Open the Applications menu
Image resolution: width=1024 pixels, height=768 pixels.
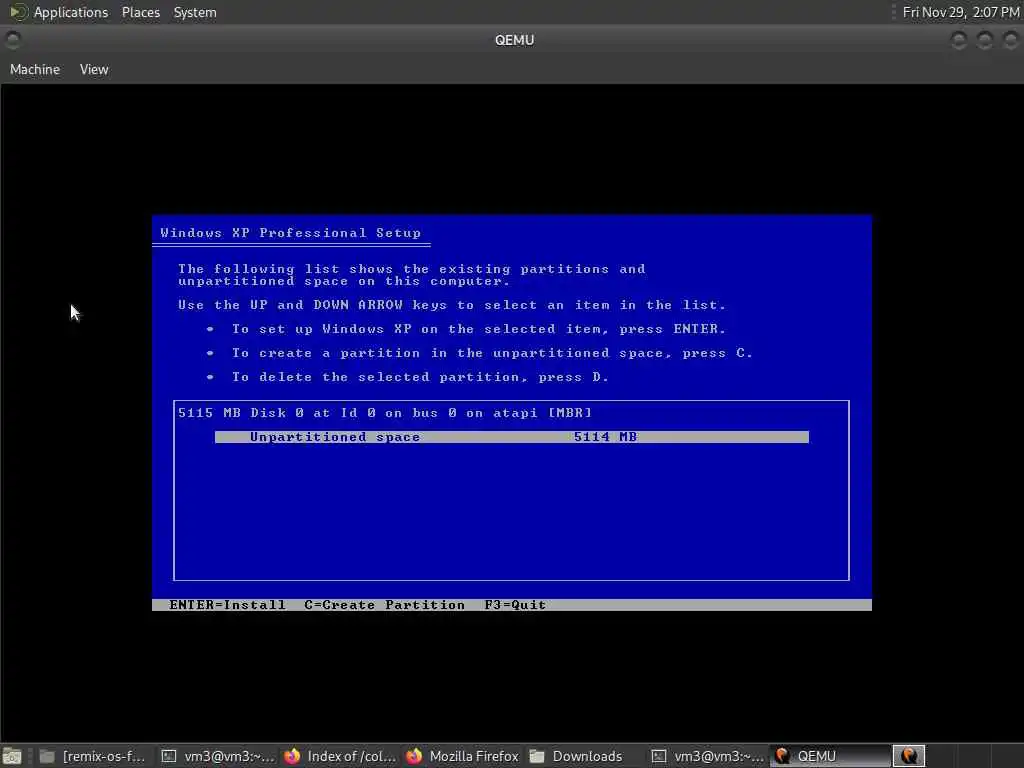click(x=71, y=12)
